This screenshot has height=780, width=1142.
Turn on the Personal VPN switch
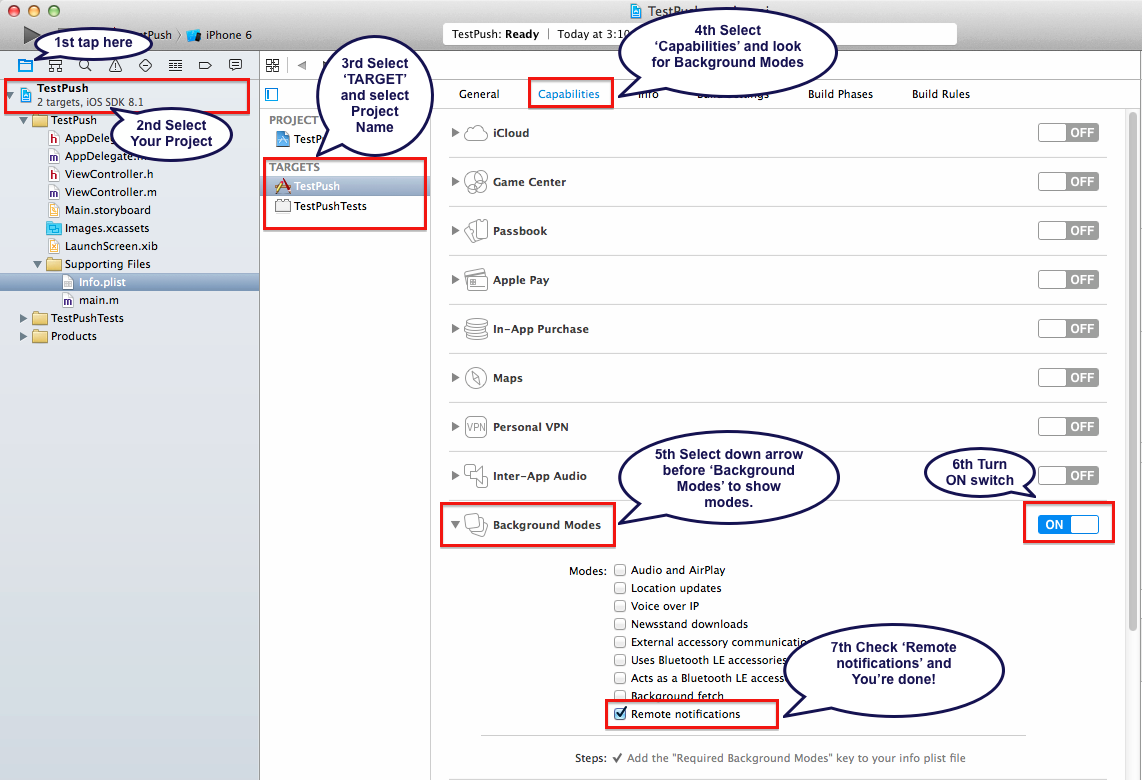pos(1068,427)
